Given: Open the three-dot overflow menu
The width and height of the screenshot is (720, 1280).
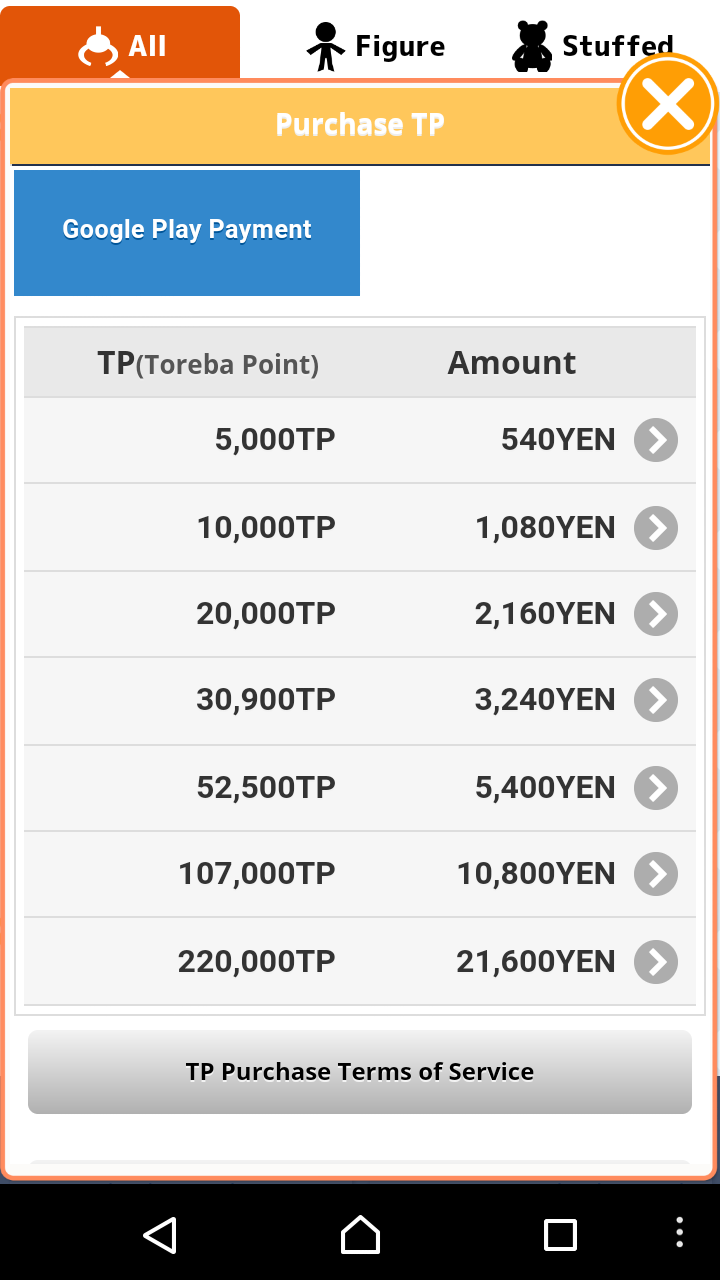Looking at the screenshot, I should (680, 1232).
